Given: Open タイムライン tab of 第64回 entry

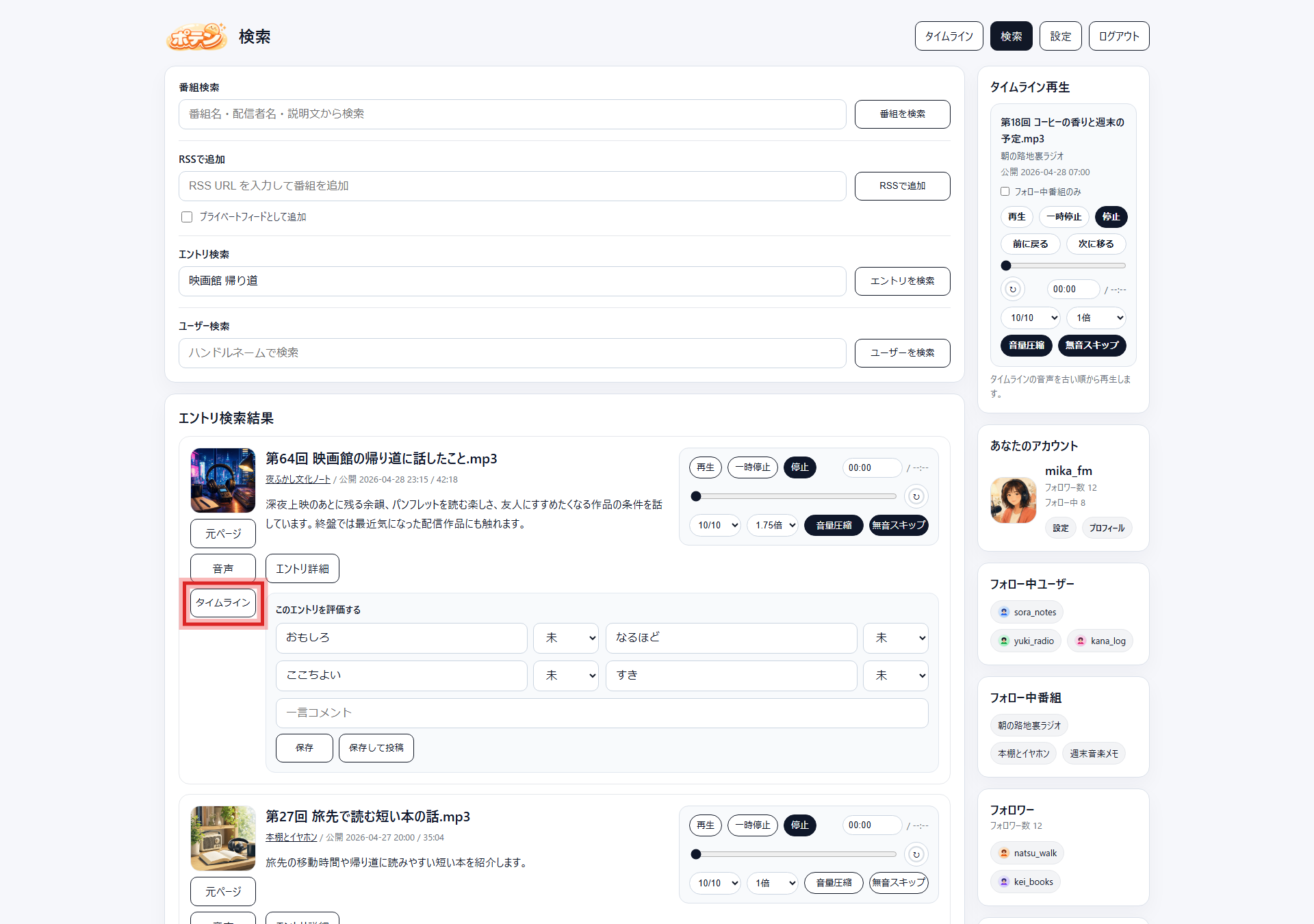Looking at the screenshot, I should pyautogui.click(x=223, y=603).
